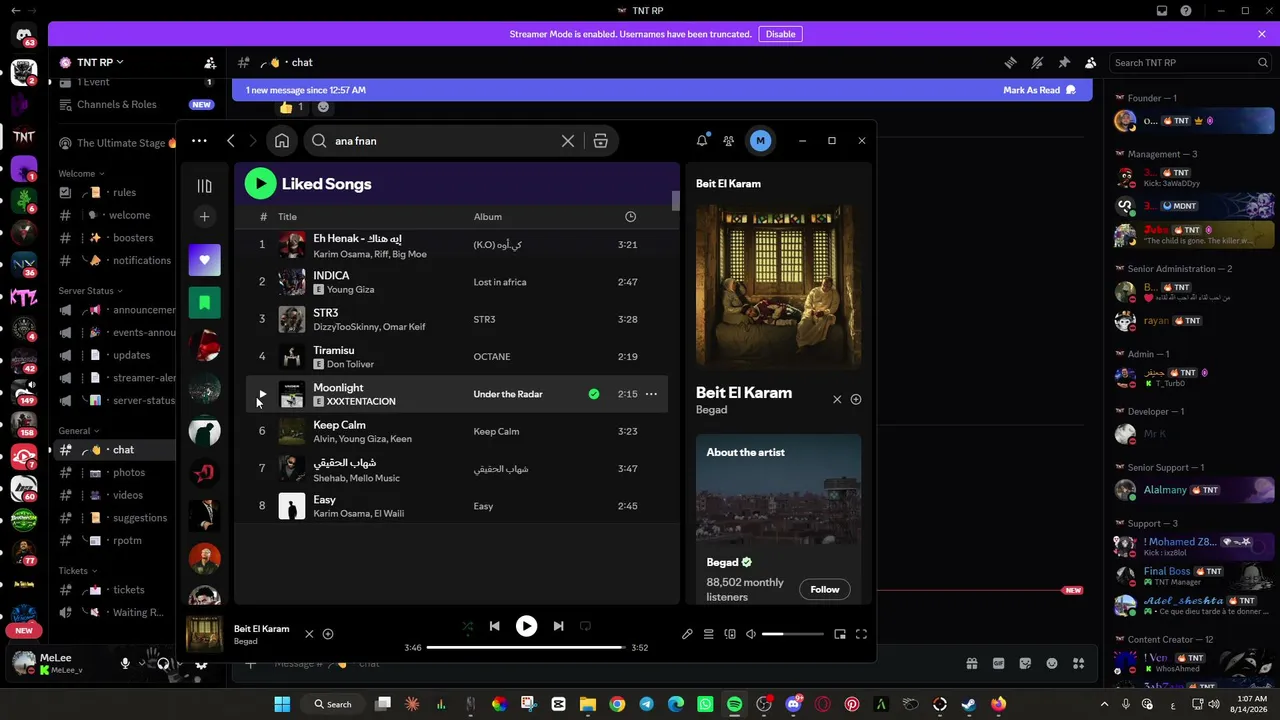The width and height of the screenshot is (1280, 720).
Task: Create a new playlist with the plus icon
Action: click(x=204, y=217)
